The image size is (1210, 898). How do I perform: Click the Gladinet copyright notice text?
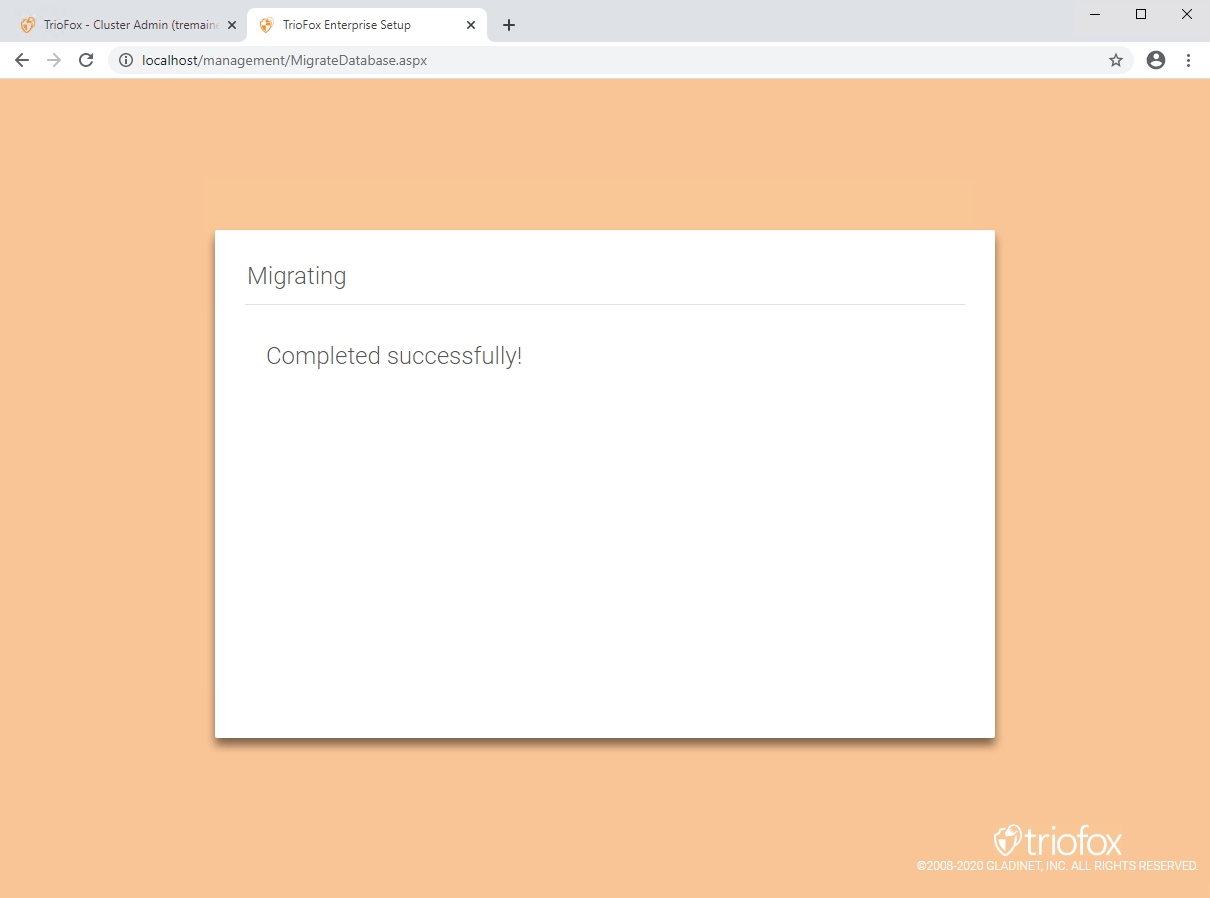1057,866
